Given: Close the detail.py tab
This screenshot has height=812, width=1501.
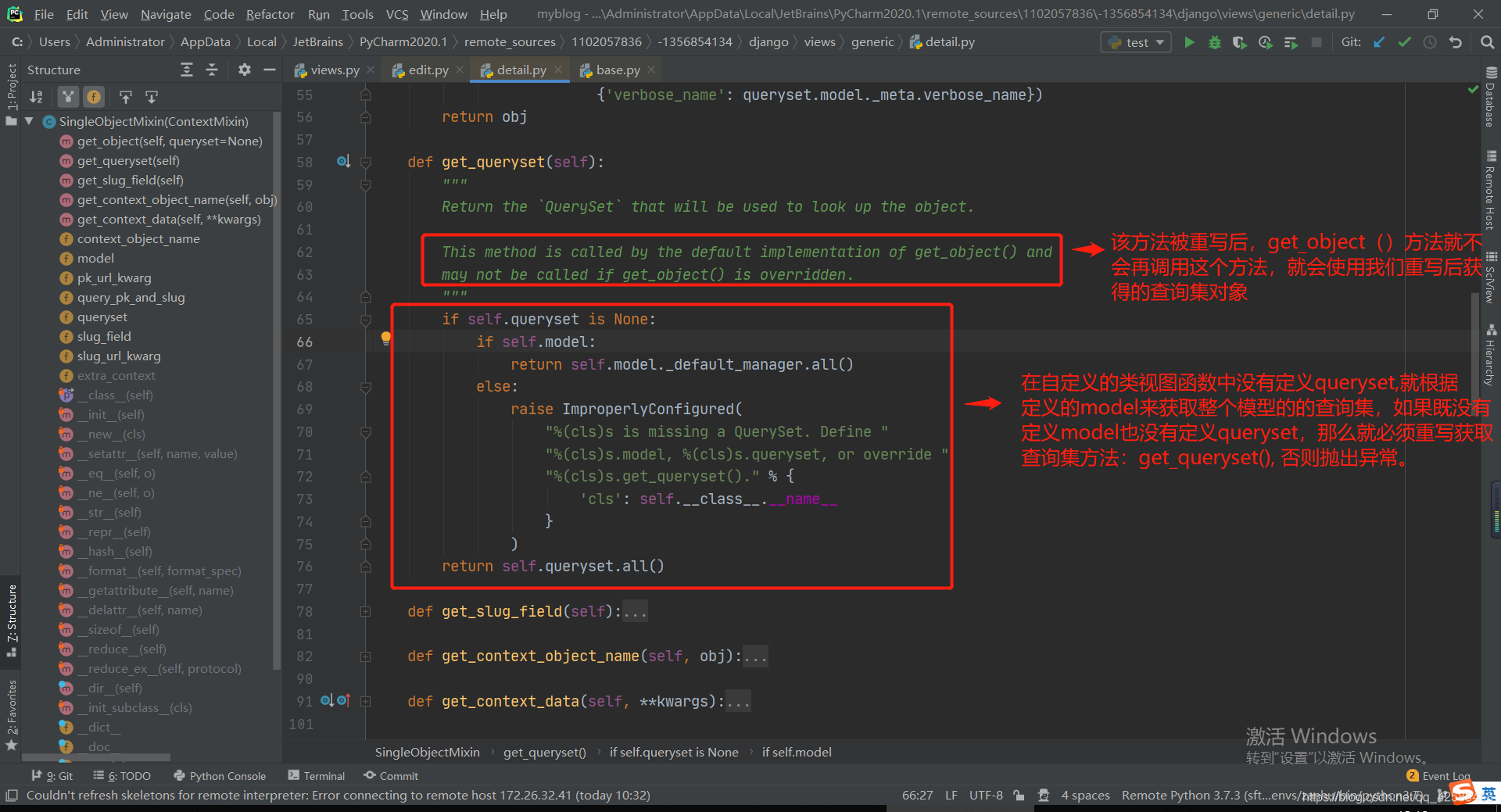Looking at the screenshot, I should (558, 70).
